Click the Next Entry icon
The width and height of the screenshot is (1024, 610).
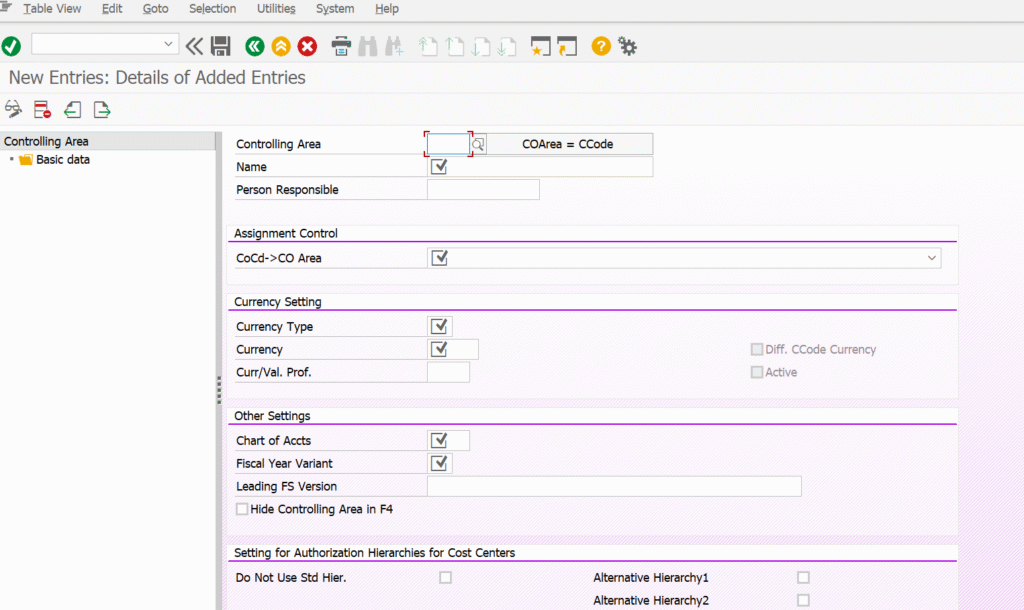click(x=102, y=109)
